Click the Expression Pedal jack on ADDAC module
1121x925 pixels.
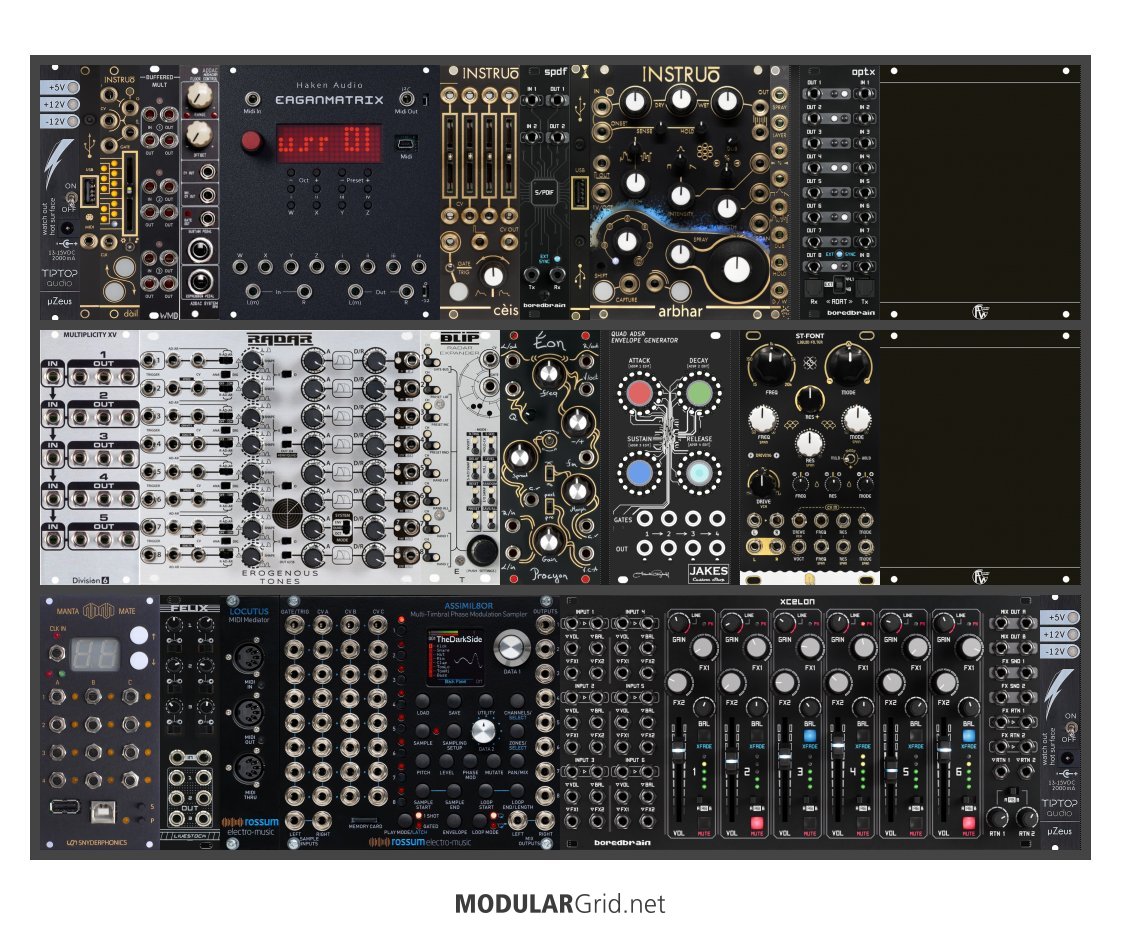(x=199, y=281)
